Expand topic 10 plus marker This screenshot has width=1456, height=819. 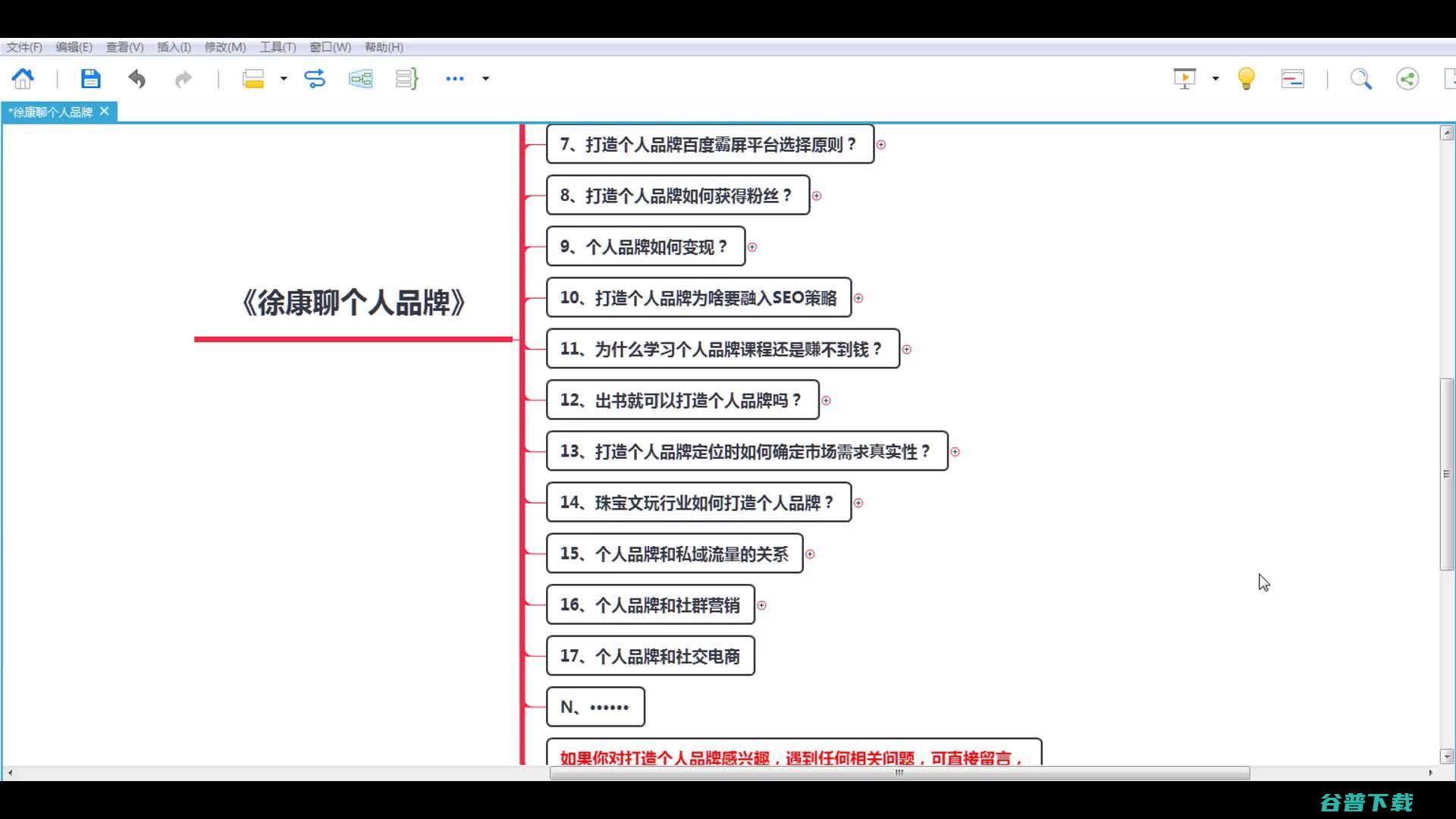coord(858,298)
